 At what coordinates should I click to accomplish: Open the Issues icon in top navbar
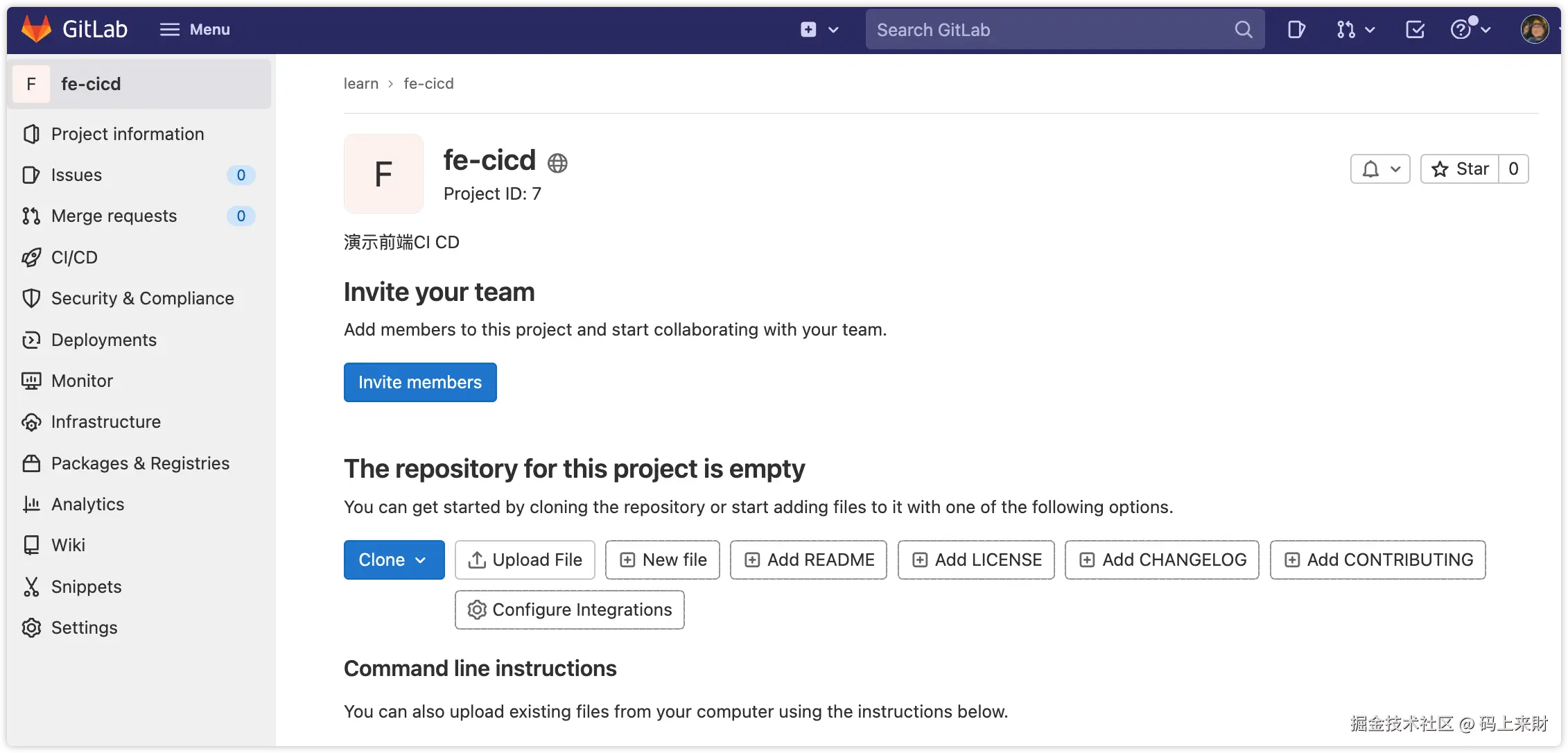[1296, 30]
